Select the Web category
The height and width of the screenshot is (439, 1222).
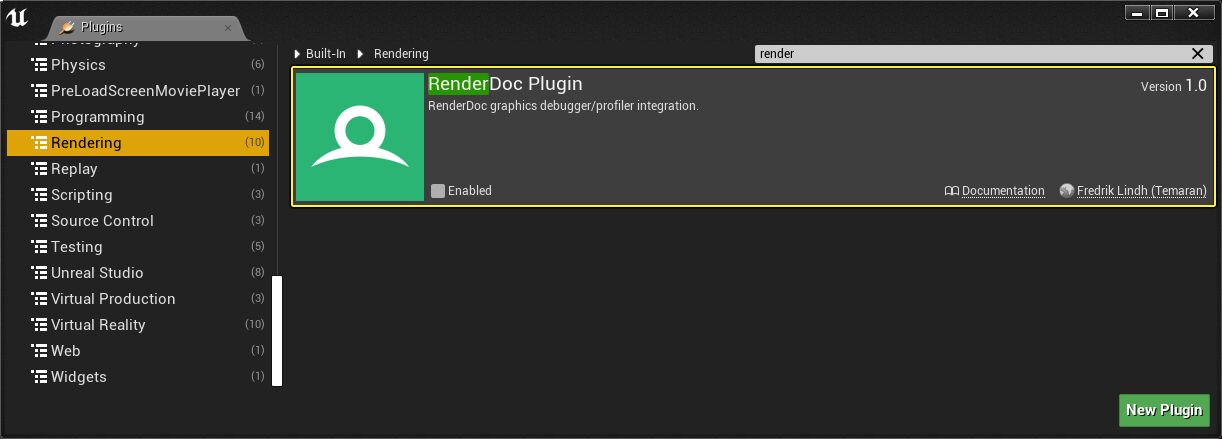point(138,351)
